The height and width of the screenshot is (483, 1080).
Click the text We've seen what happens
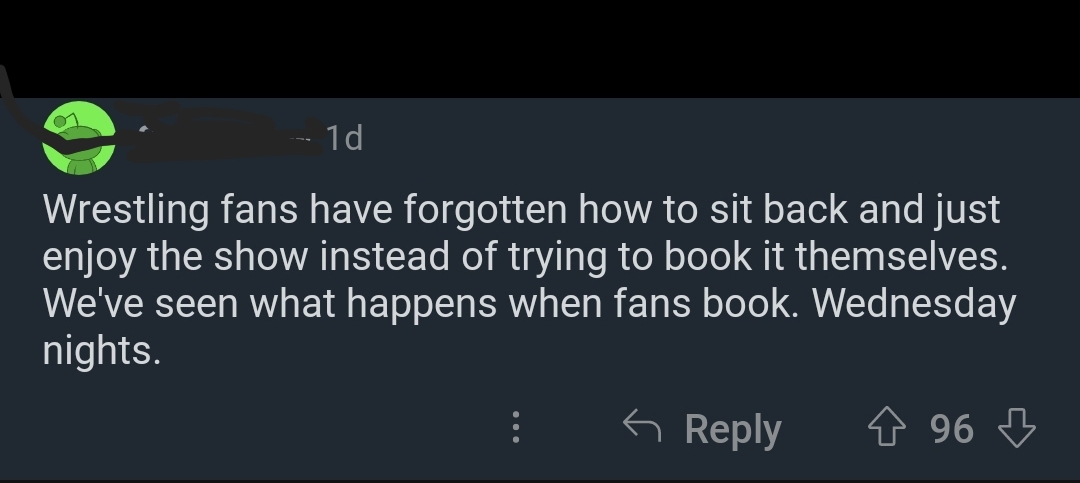click(x=270, y=305)
